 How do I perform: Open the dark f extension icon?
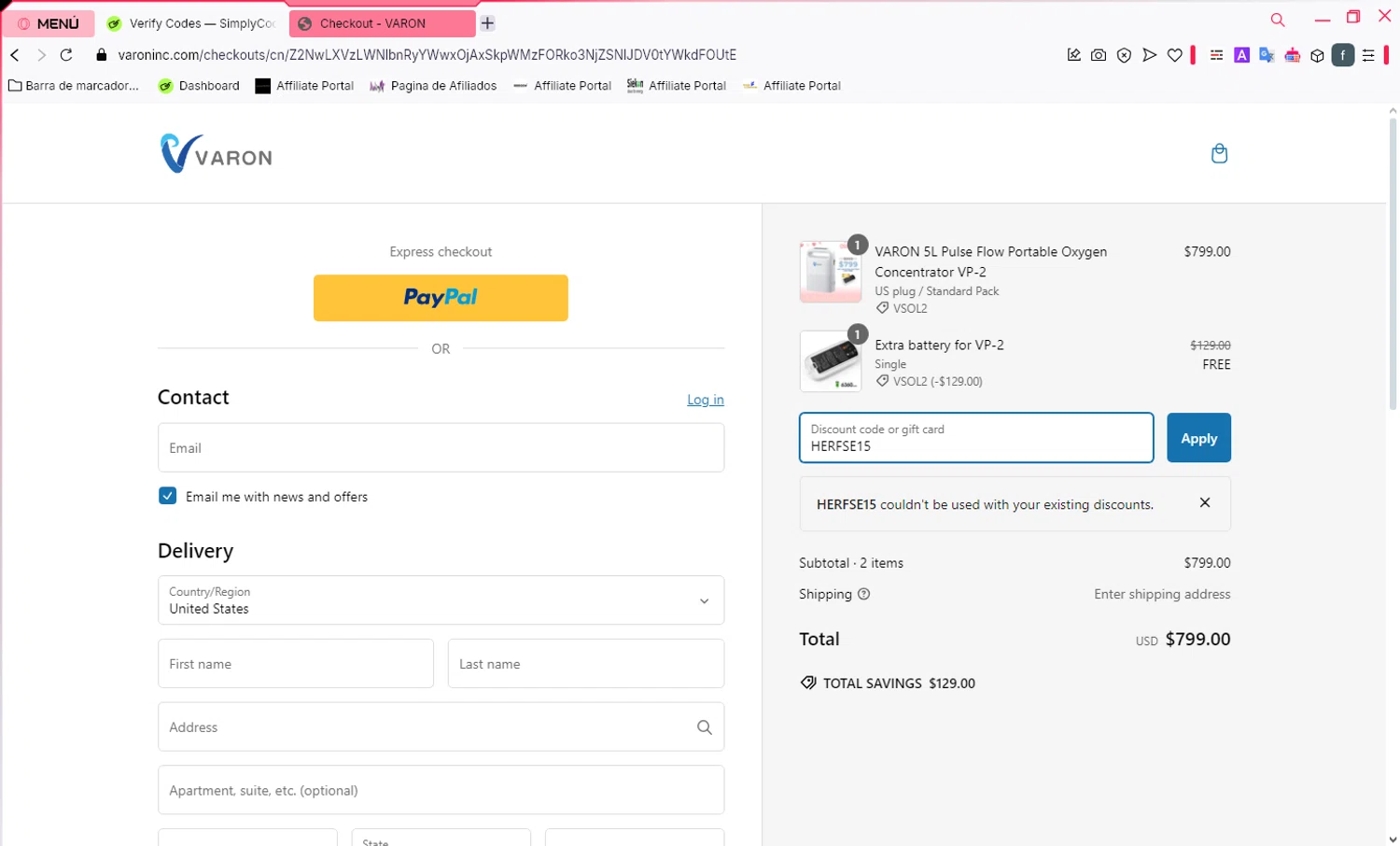click(x=1342, y=55)
